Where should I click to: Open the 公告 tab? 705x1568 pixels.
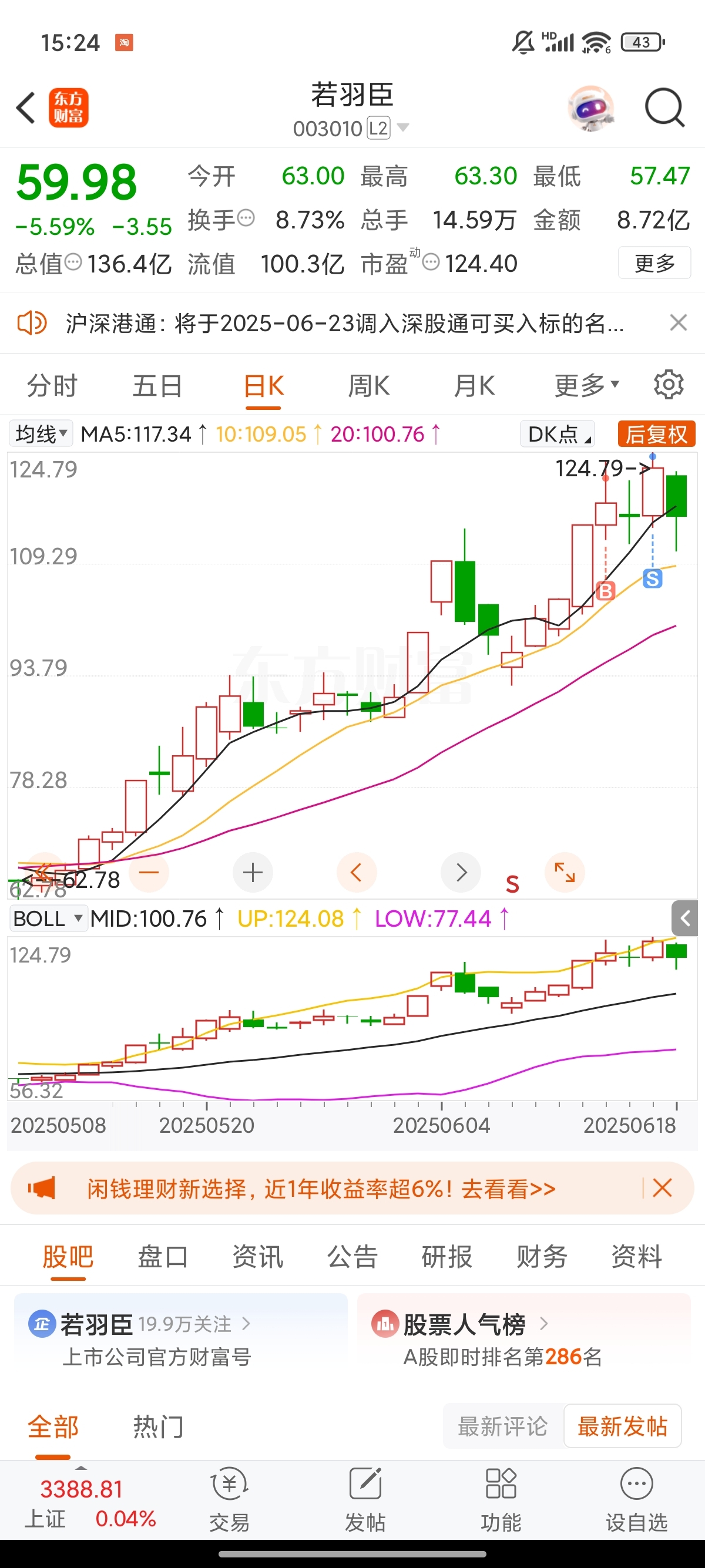352,1256
